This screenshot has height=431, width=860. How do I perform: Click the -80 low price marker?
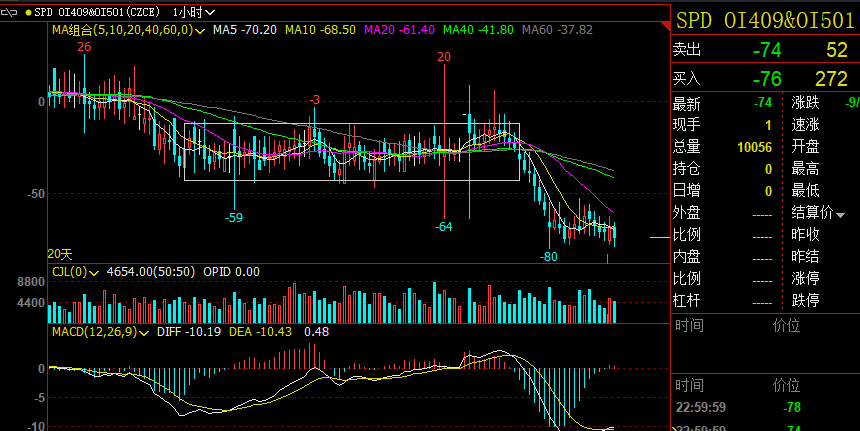(x=548, y=257)
